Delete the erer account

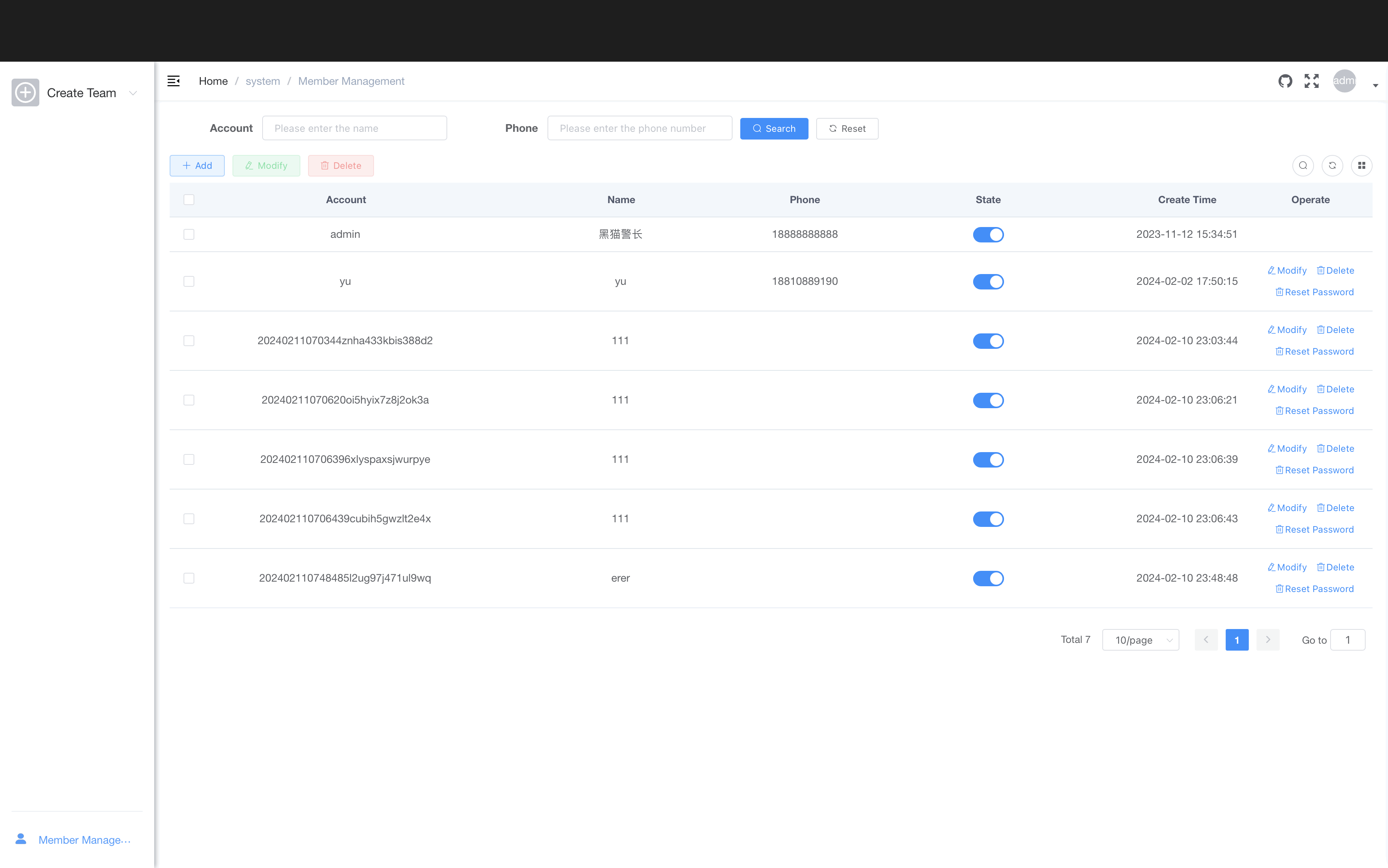[x=1335, y=567]
